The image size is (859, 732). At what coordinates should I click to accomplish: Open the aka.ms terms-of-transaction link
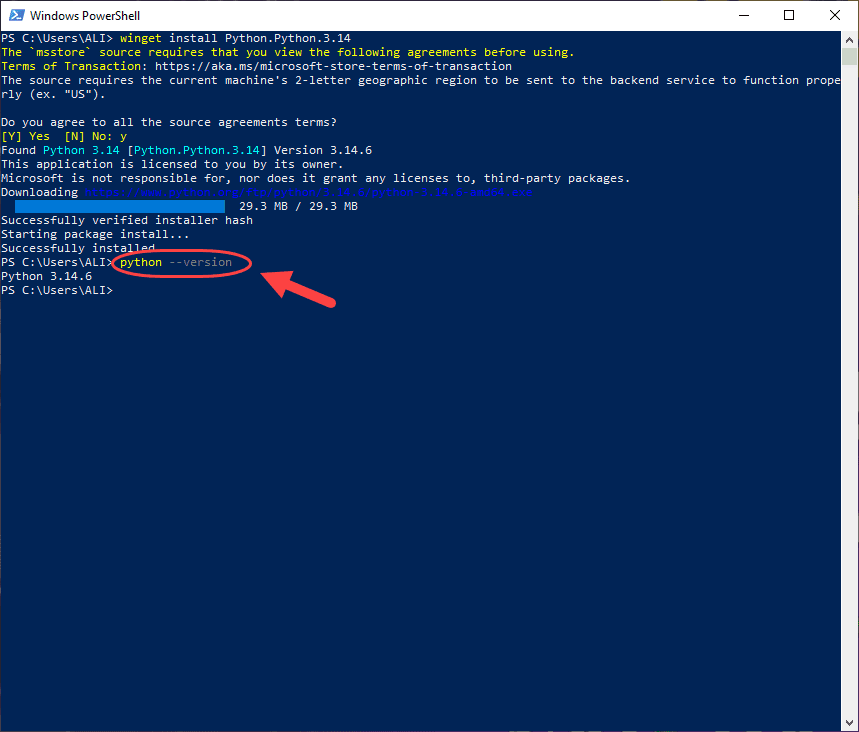click(333, 66)
